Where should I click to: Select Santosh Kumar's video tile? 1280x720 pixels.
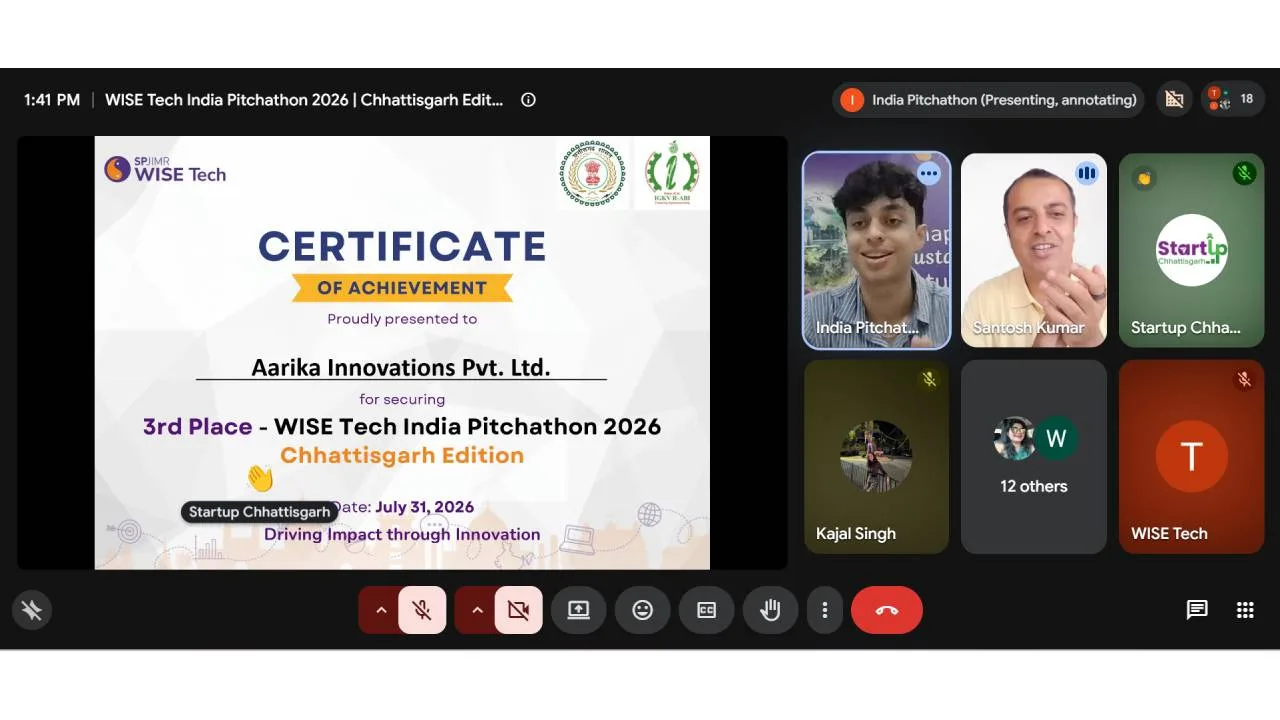coord(1034,250)
